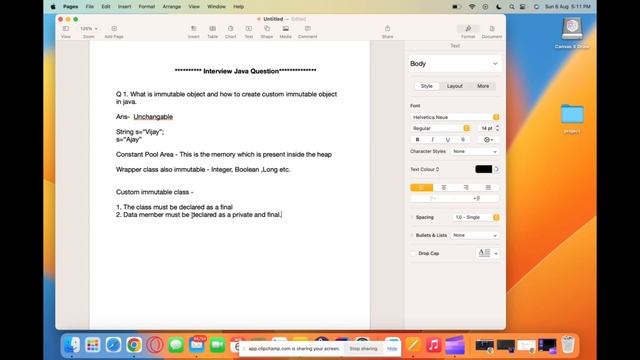This screenshot has height=360, width=640.
Task: Open the Body paragraph style dropdown
Action: pyautogui.click(x=454, y=64)
